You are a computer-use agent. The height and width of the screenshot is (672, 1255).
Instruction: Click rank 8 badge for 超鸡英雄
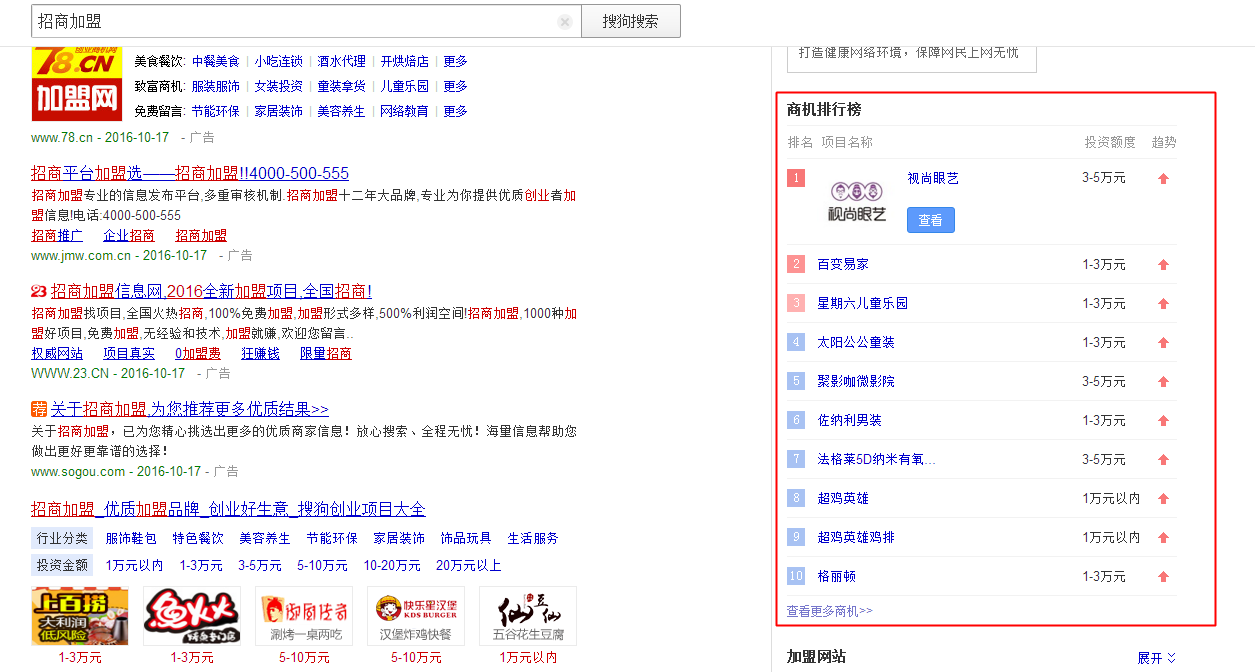796,498
